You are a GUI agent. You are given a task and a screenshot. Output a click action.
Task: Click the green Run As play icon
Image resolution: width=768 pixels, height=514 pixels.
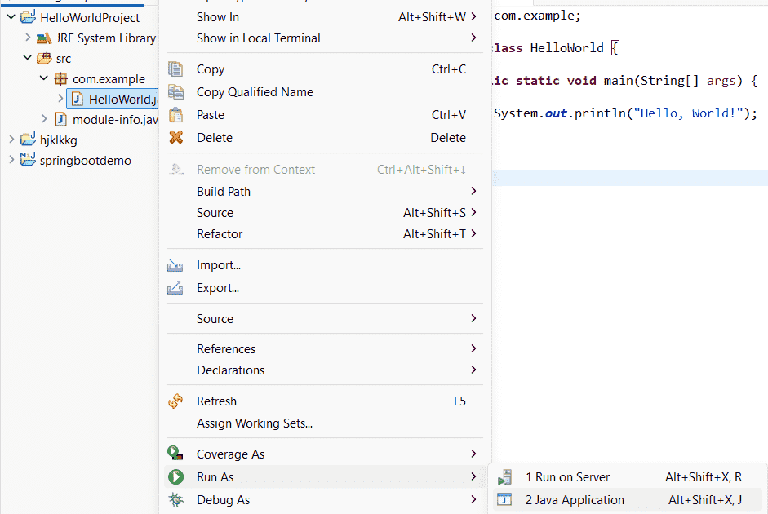176,477
